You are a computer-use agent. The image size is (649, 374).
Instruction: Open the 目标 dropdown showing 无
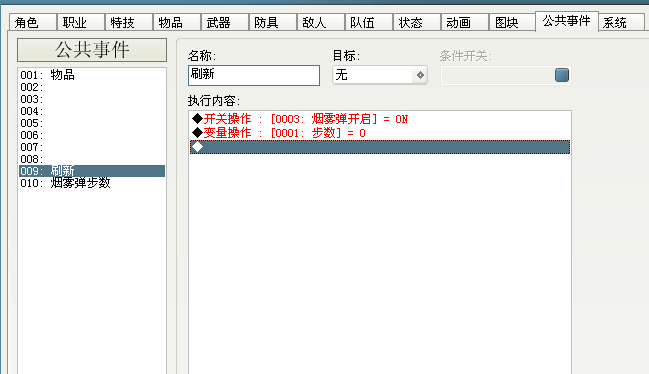[380, 75]
